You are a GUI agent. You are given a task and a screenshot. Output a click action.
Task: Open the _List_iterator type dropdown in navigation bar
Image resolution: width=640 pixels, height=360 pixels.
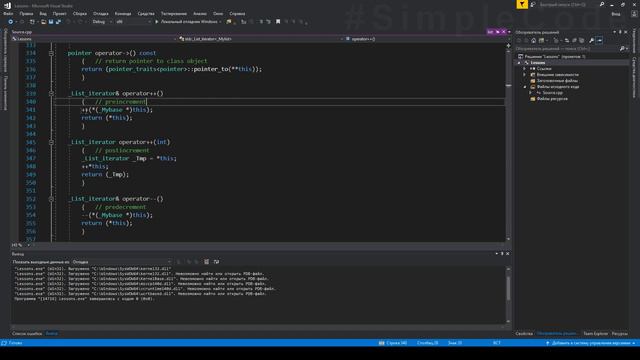coord(260,39)
